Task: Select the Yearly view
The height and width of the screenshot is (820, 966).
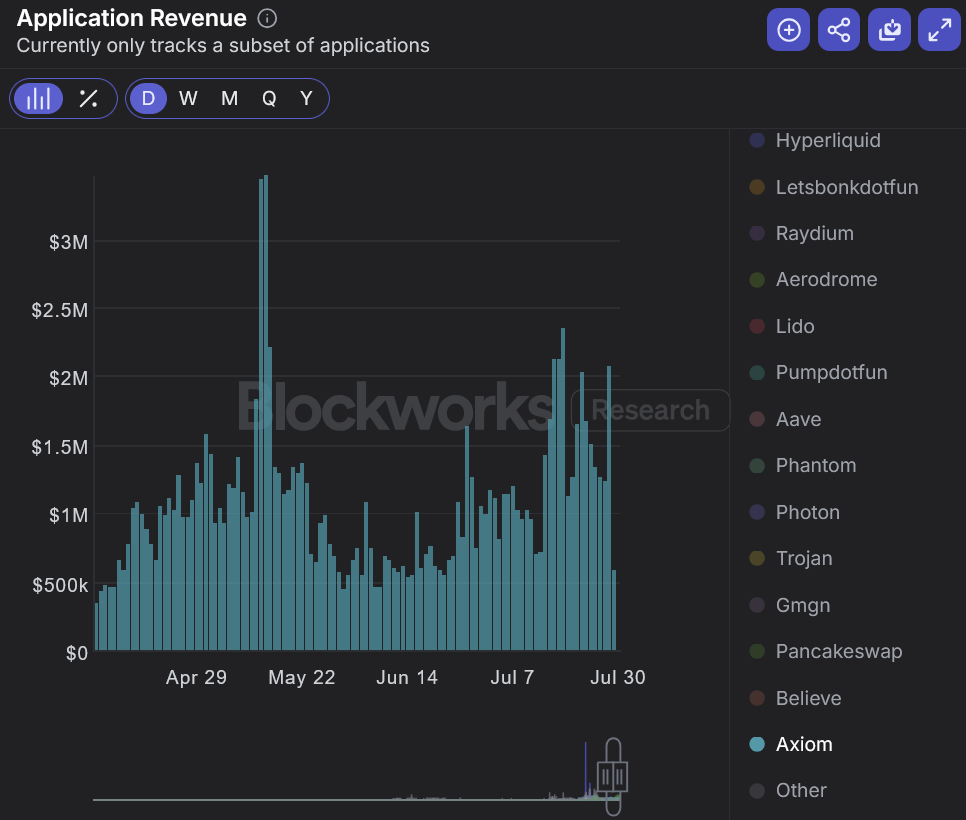Action: (305, 98)
